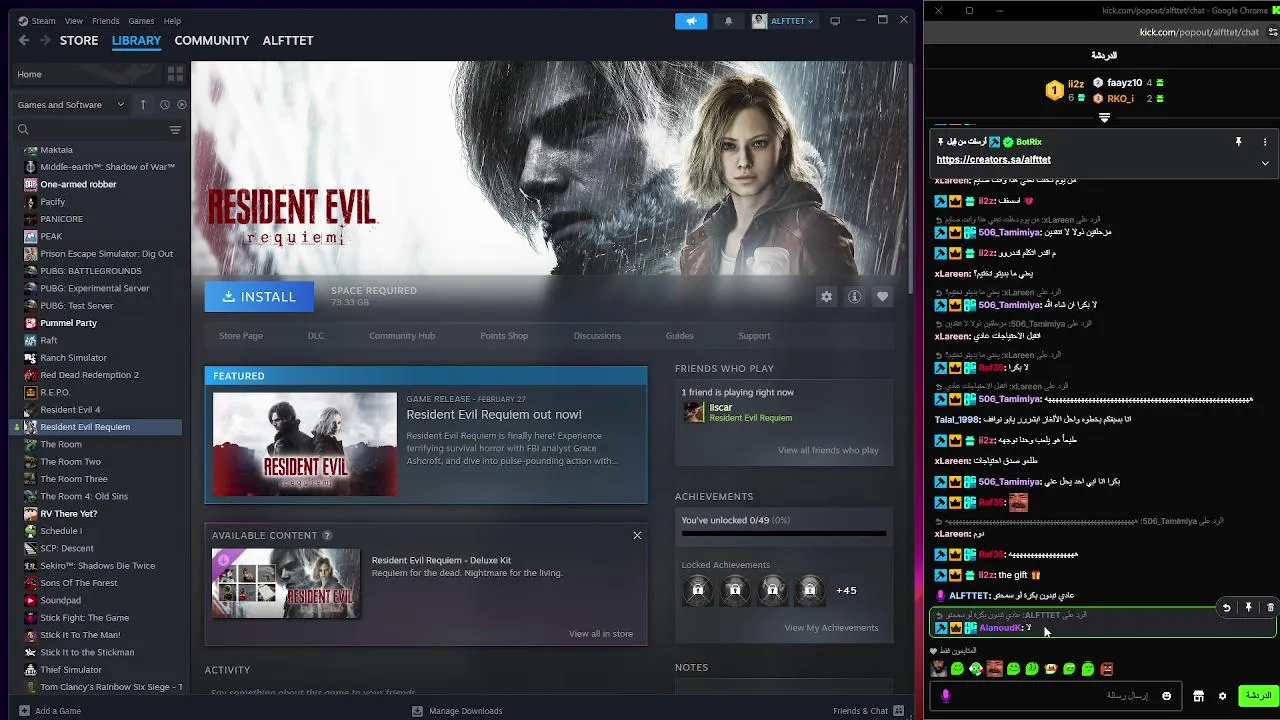This screenshot has height=720, width=1280.
Task: Click the Available Content help question mark
Action: (327, 536)
